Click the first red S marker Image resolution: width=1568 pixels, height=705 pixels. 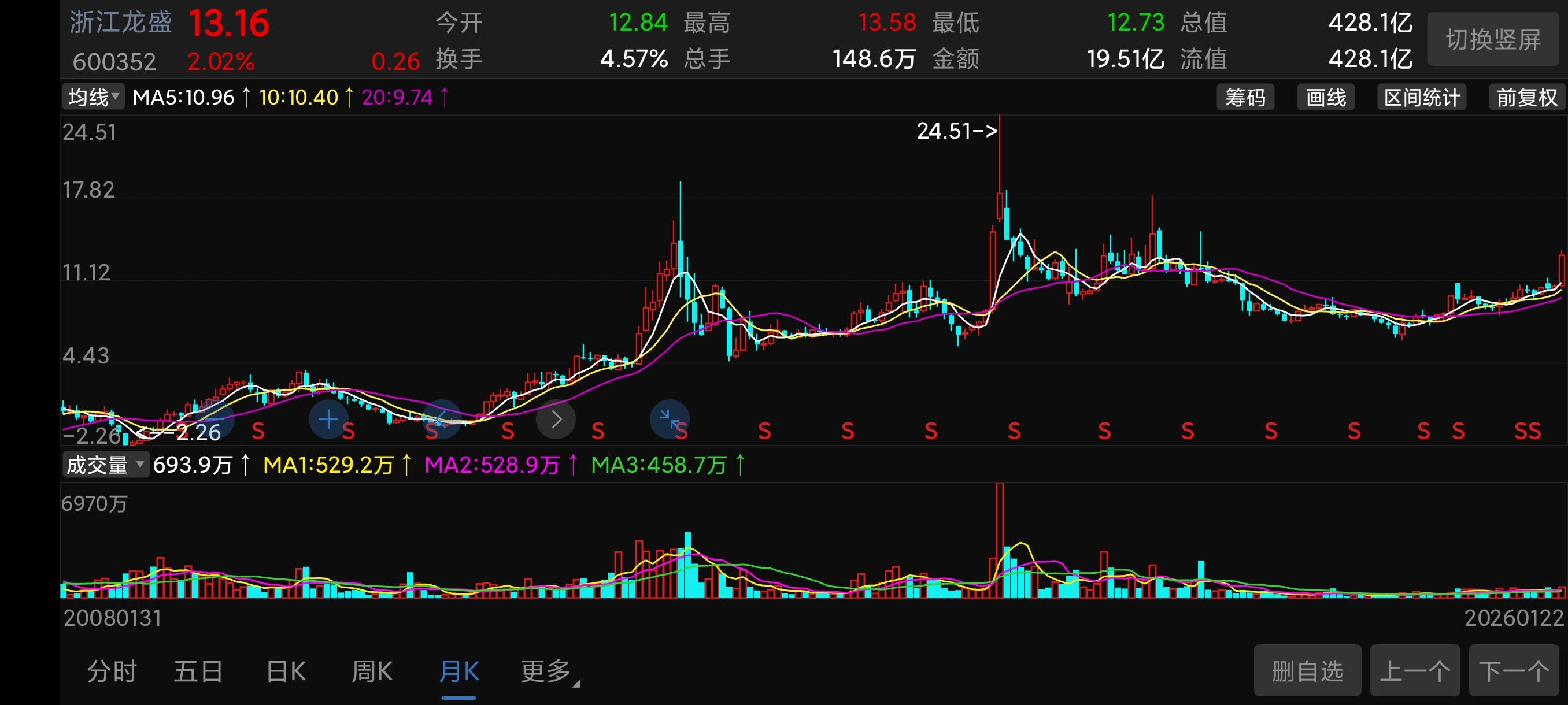click(x=258, y=432)
